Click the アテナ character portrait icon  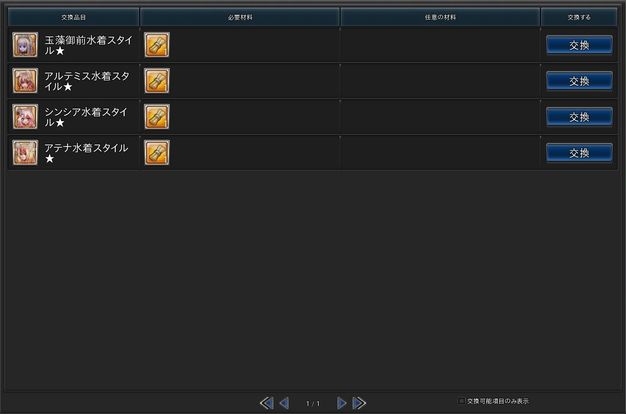click(x=25, y=153)
